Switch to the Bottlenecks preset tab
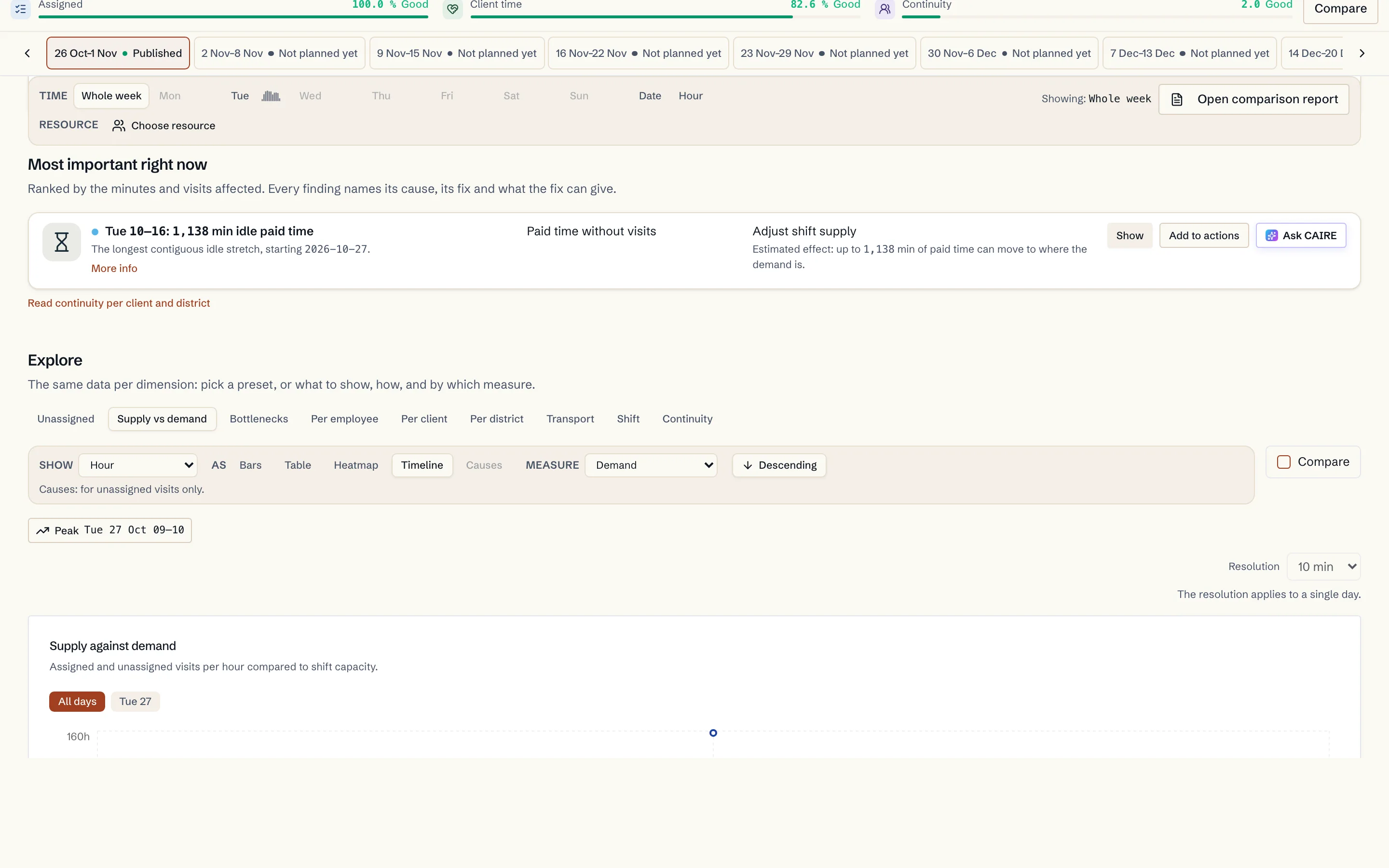Viewport: 1389px width, 868px height. (259, 419)
